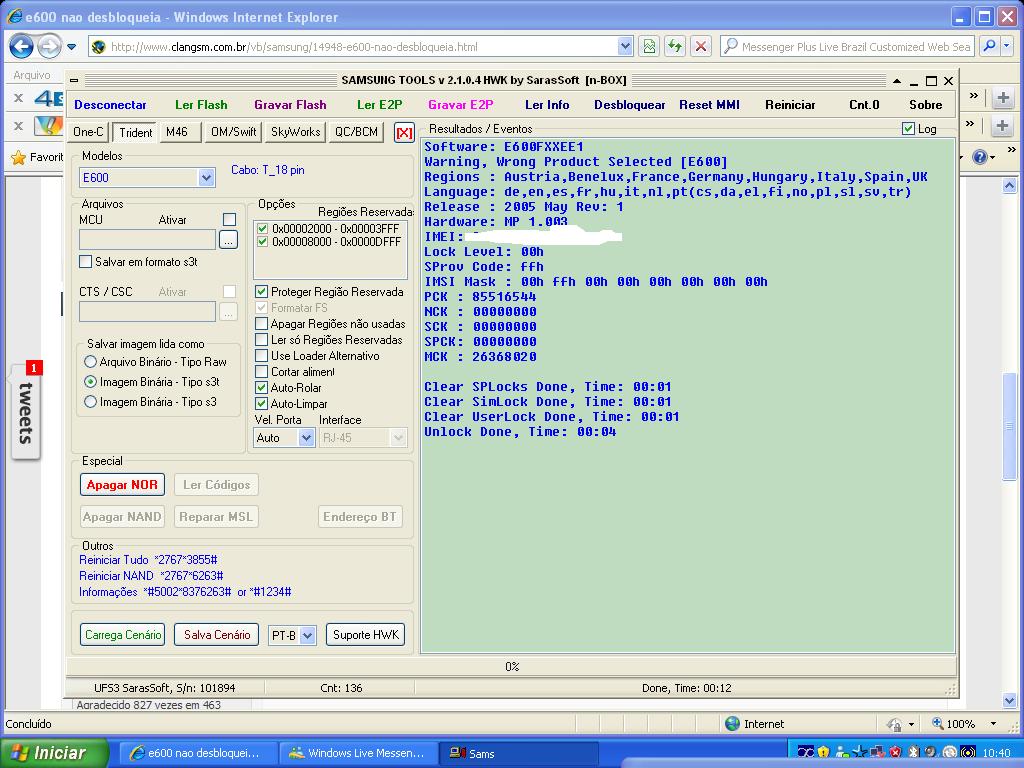Click the Favoritos star icon in IE
This screenshot has height=768, width=1024.
tap(18, 157)
